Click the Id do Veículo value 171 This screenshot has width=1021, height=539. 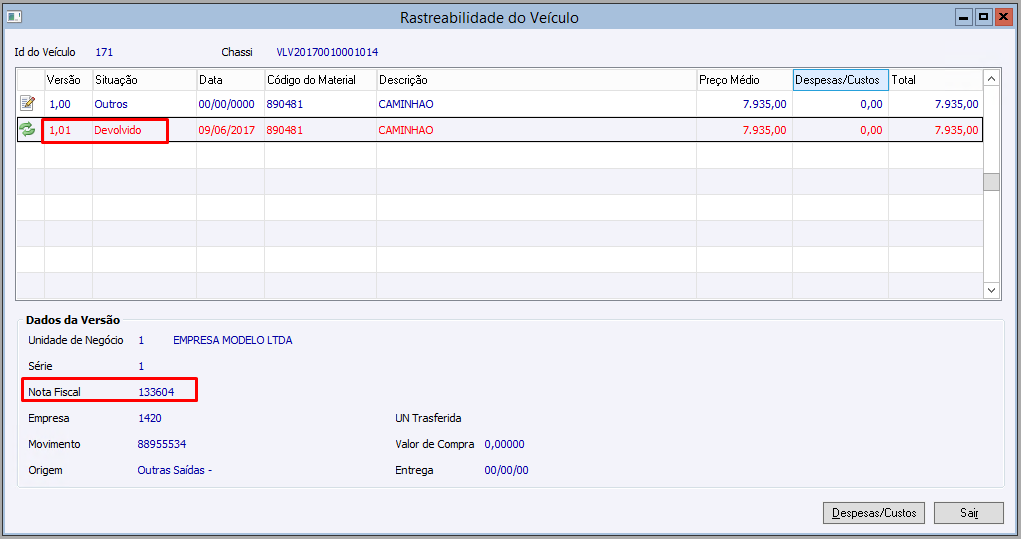point(104,52)
